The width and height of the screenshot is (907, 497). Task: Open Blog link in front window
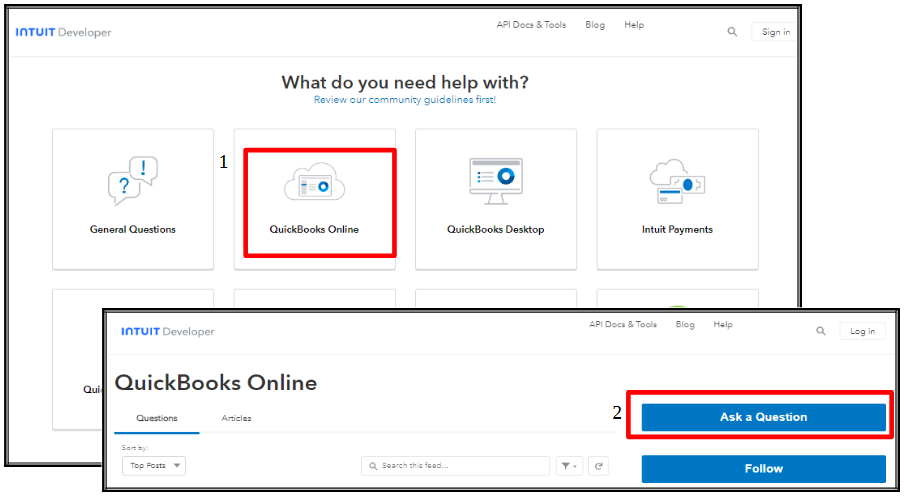coord(685,325)
